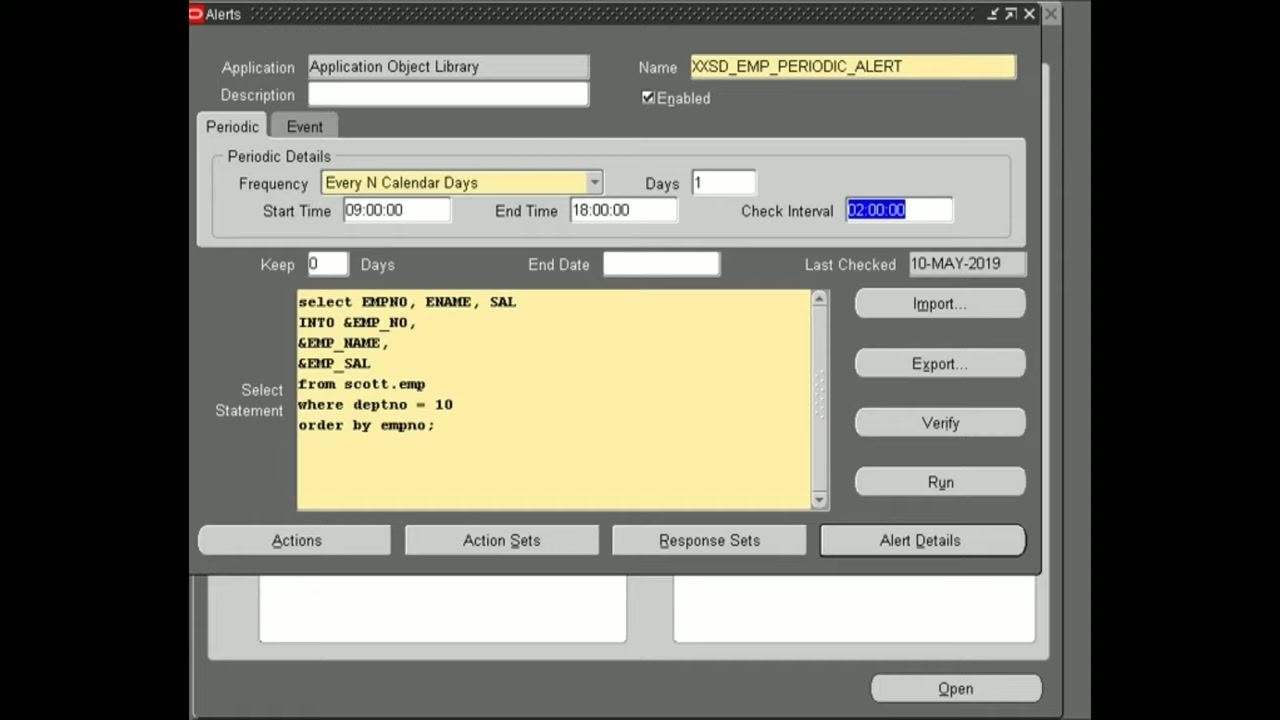Click the line 'where deptno = 10'
1280x720 pixels.
click(375, 405)
